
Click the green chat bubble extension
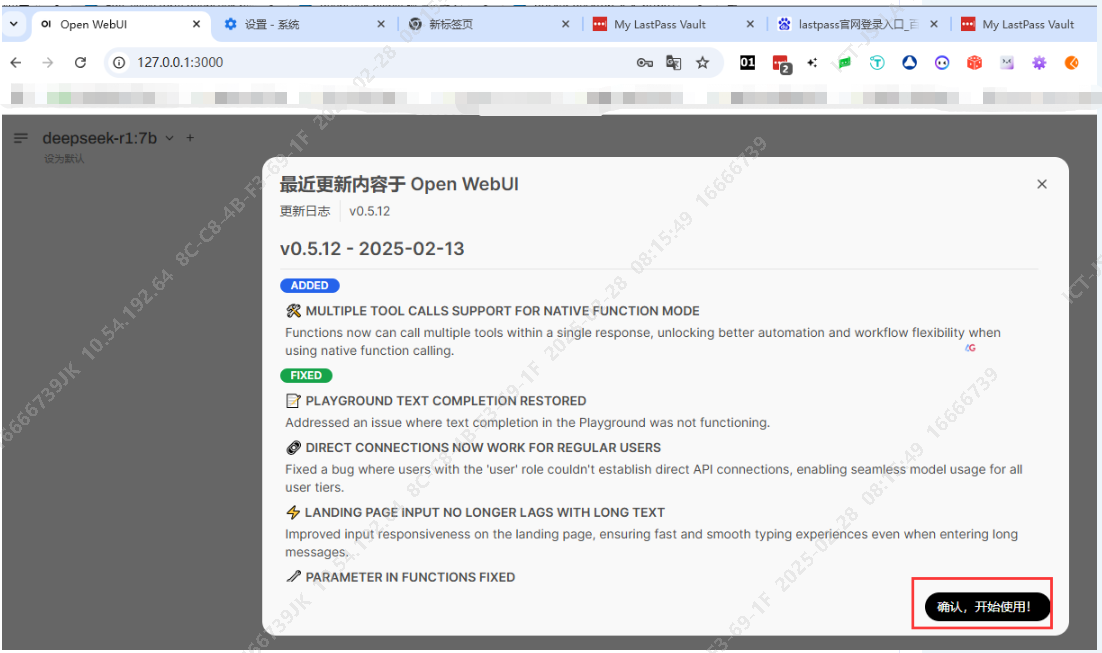coord(845,63)
